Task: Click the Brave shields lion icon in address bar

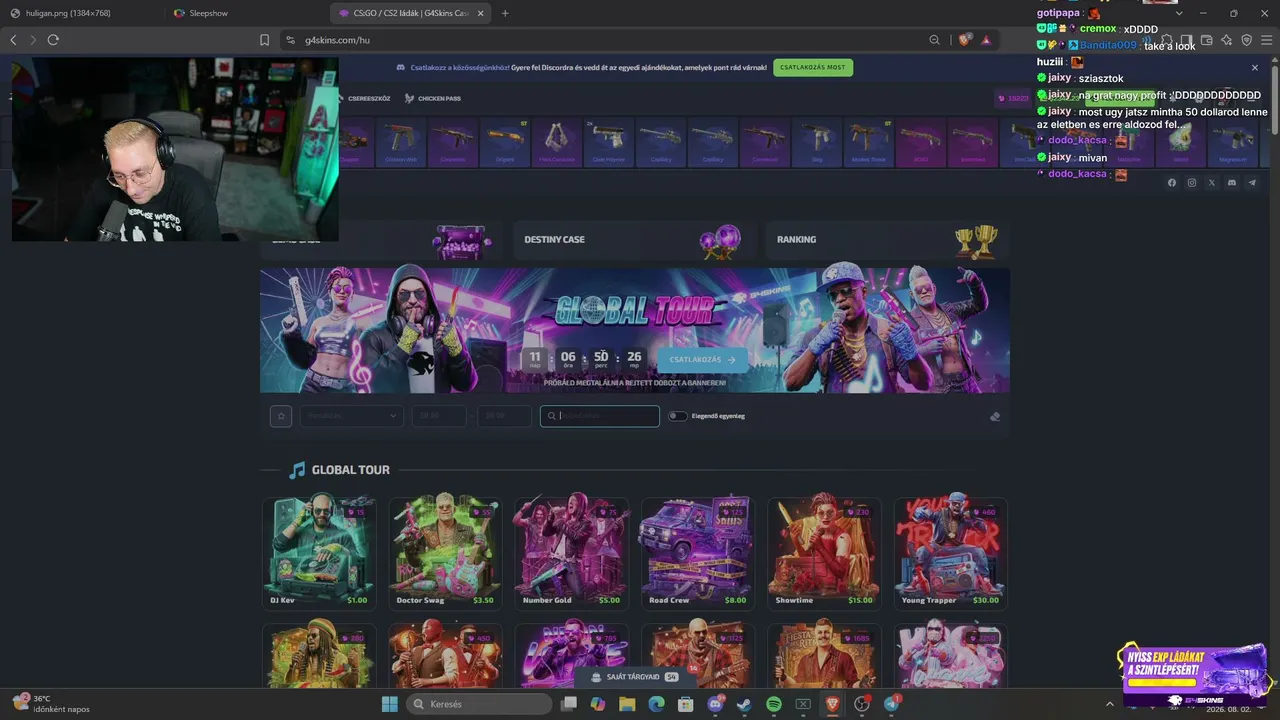Action: click(x=964, y=40)
